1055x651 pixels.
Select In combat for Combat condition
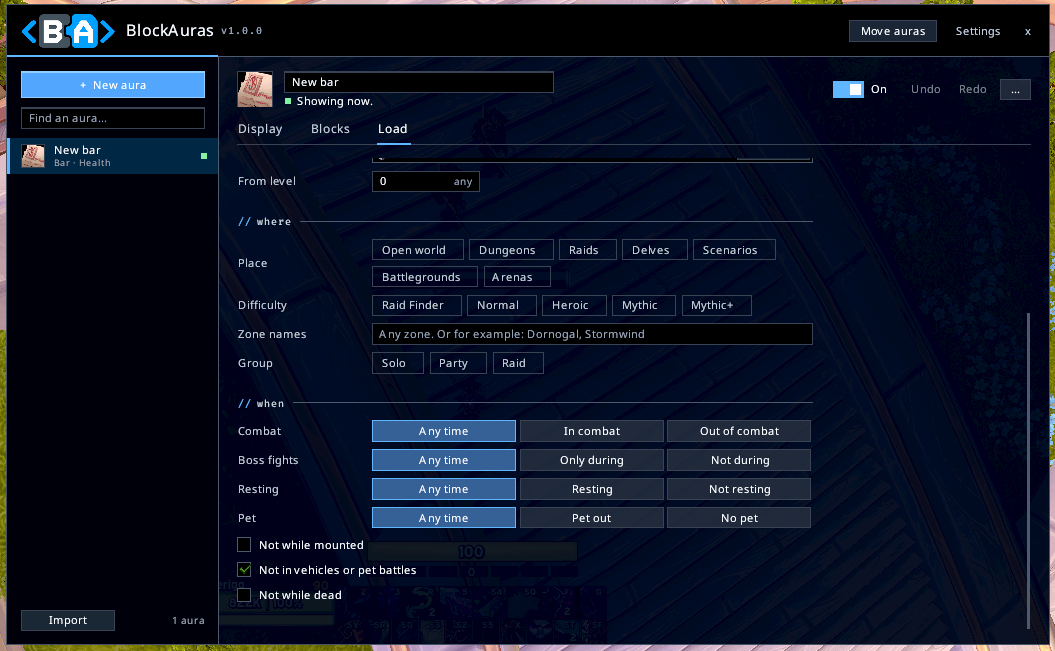pos(591,431)
